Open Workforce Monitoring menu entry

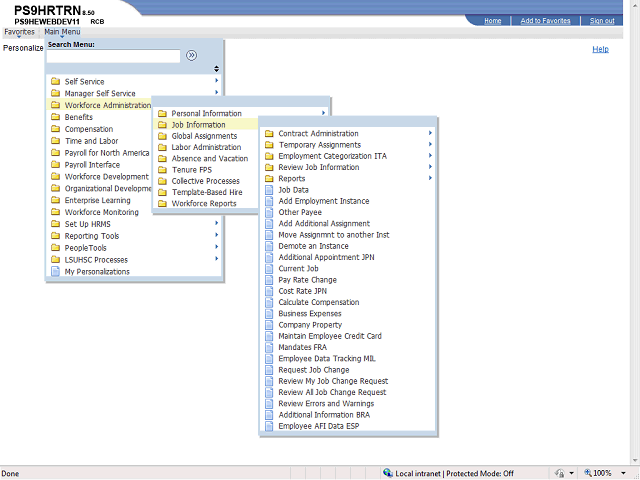pyautogui.click(x=102, y=212)
